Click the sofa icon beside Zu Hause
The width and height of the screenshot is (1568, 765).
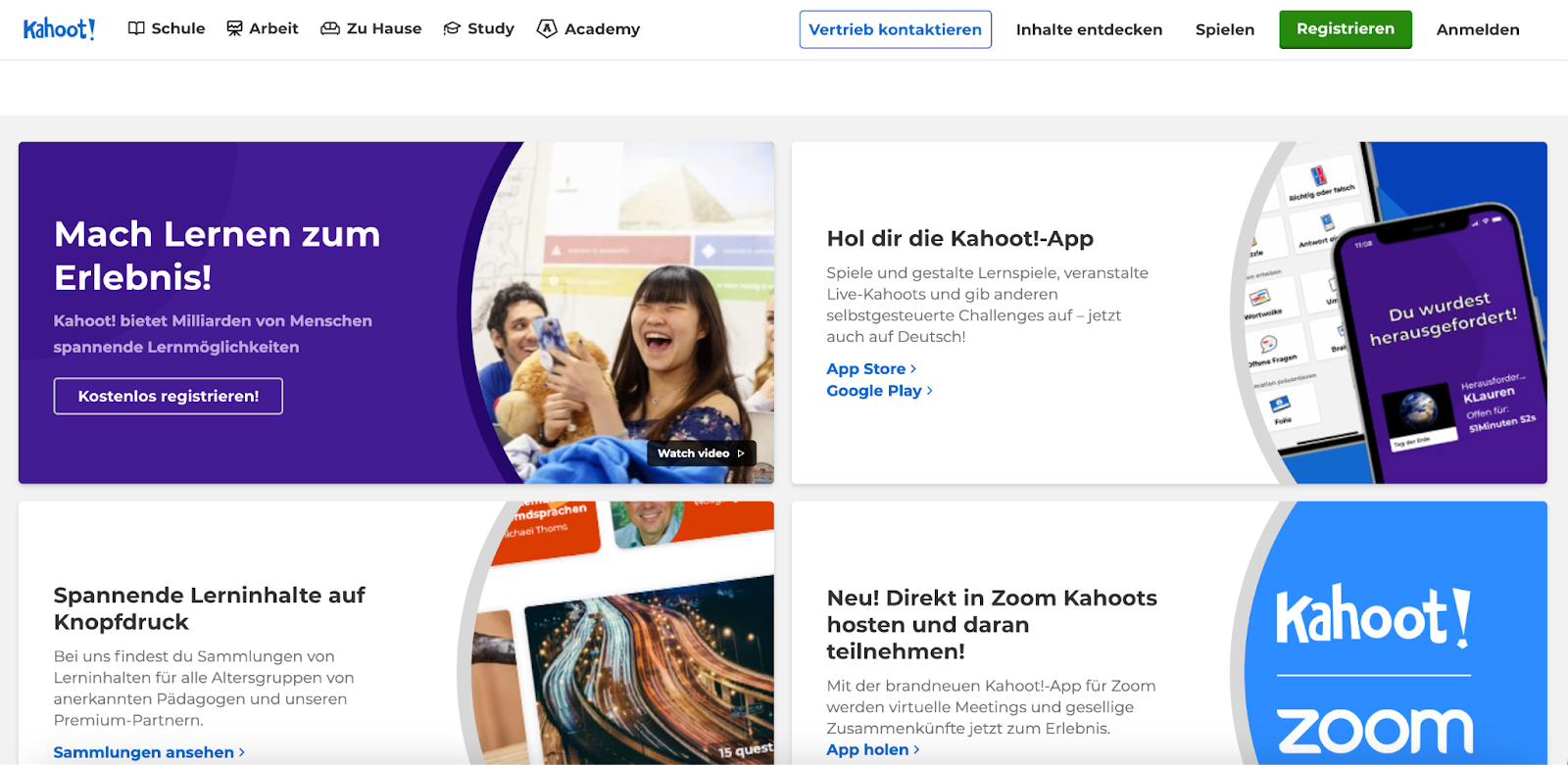tap(330, 28)
